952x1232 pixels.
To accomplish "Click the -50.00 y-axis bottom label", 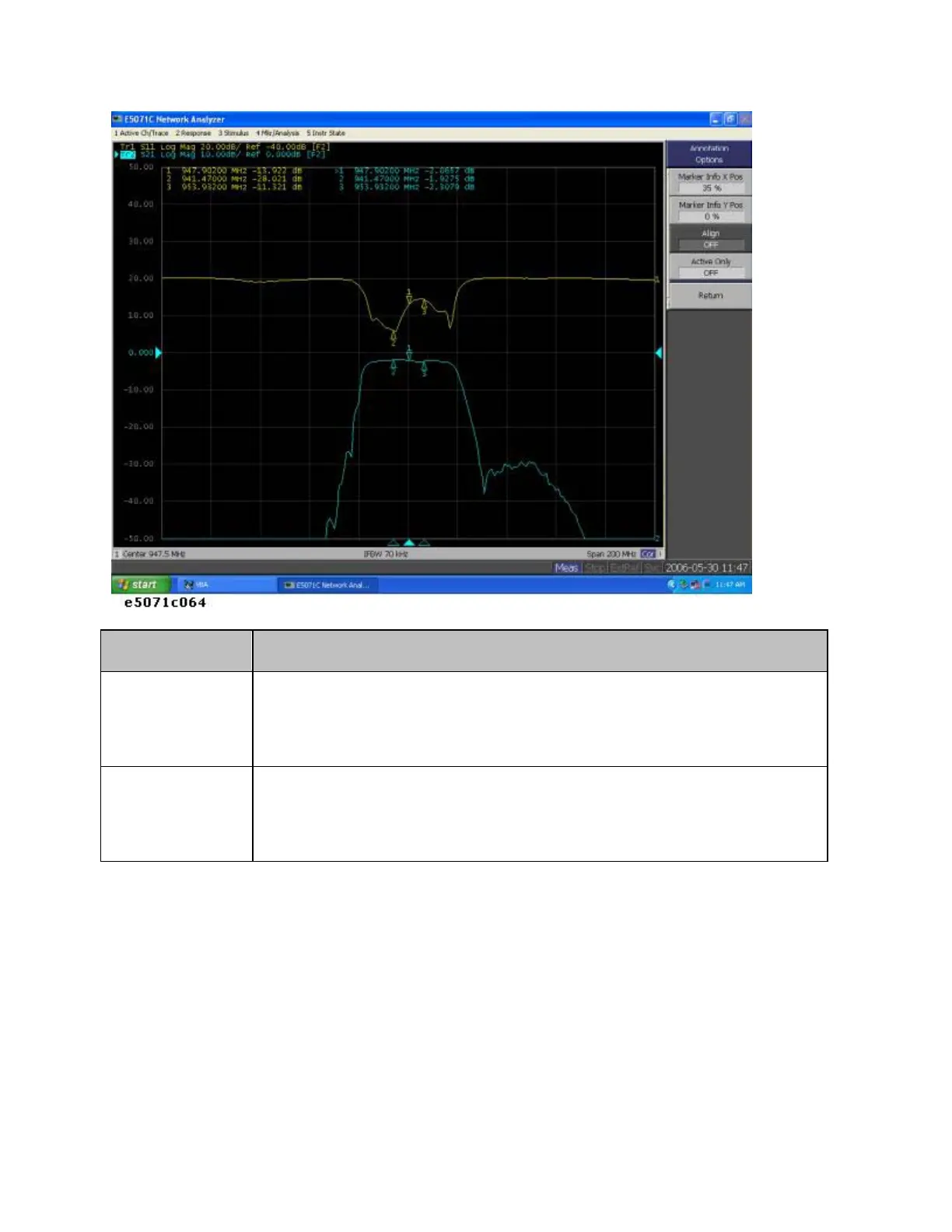I will coord(139,538).
